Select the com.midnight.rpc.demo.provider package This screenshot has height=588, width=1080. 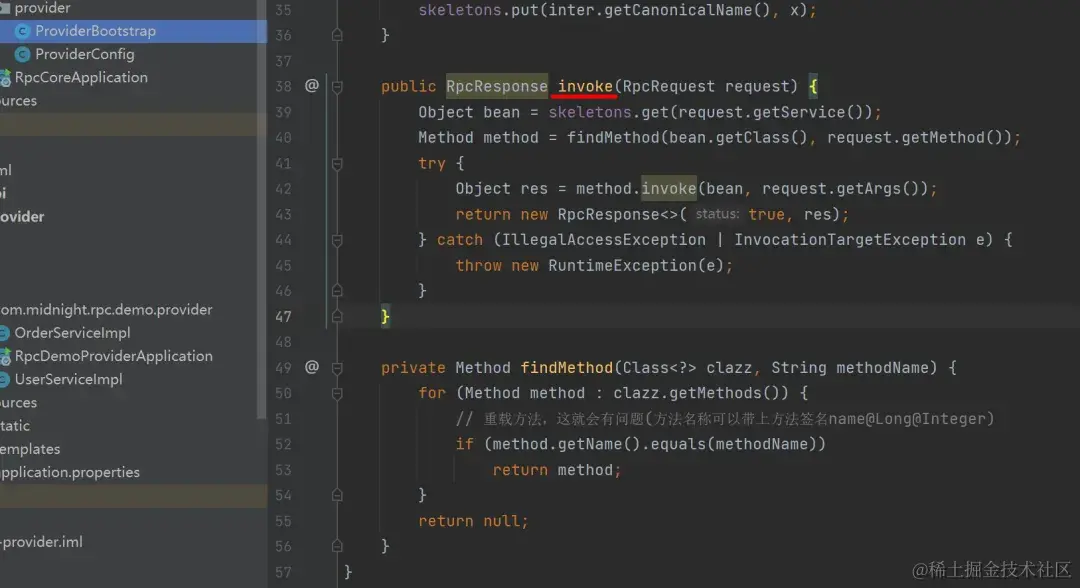point(106,310)
